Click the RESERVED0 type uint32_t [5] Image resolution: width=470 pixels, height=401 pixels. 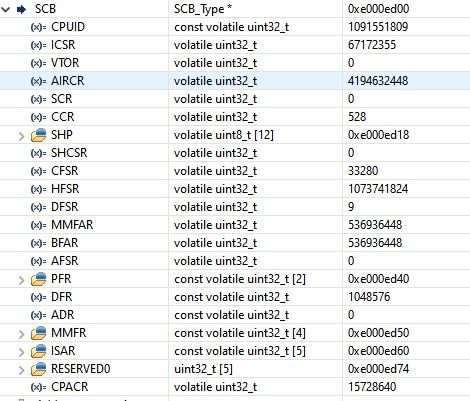pyautogui.click(x=203, y=369)
